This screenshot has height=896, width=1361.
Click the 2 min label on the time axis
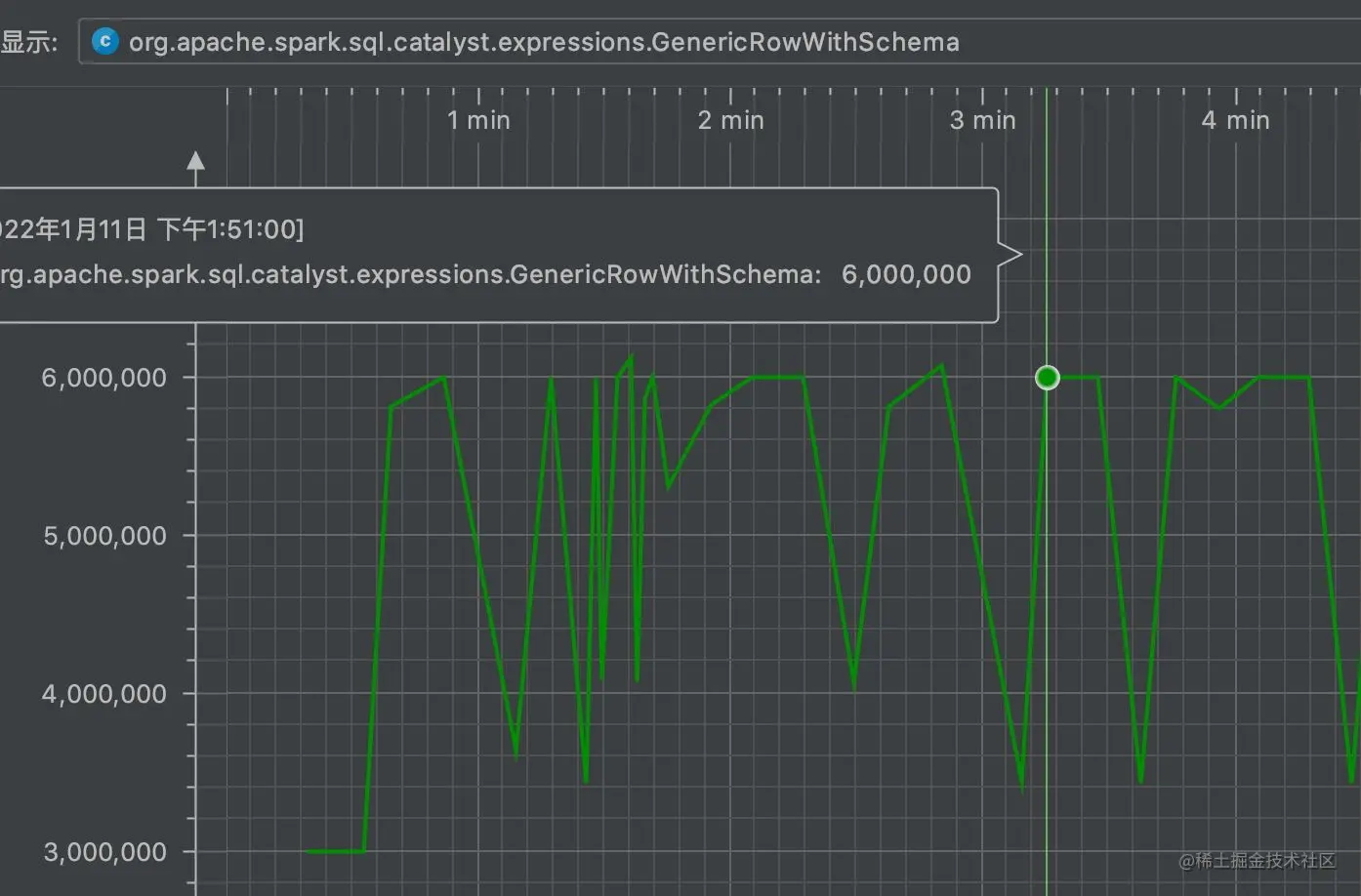730,120
